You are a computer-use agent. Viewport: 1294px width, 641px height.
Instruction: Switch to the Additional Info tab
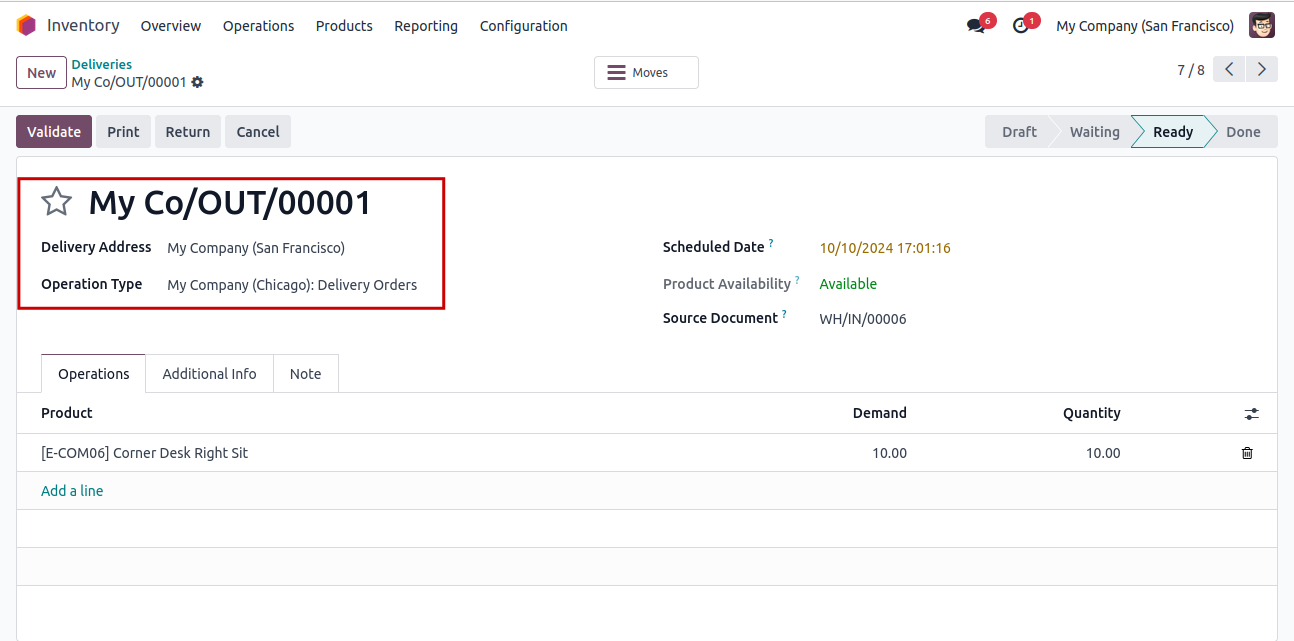pos(209,374)
